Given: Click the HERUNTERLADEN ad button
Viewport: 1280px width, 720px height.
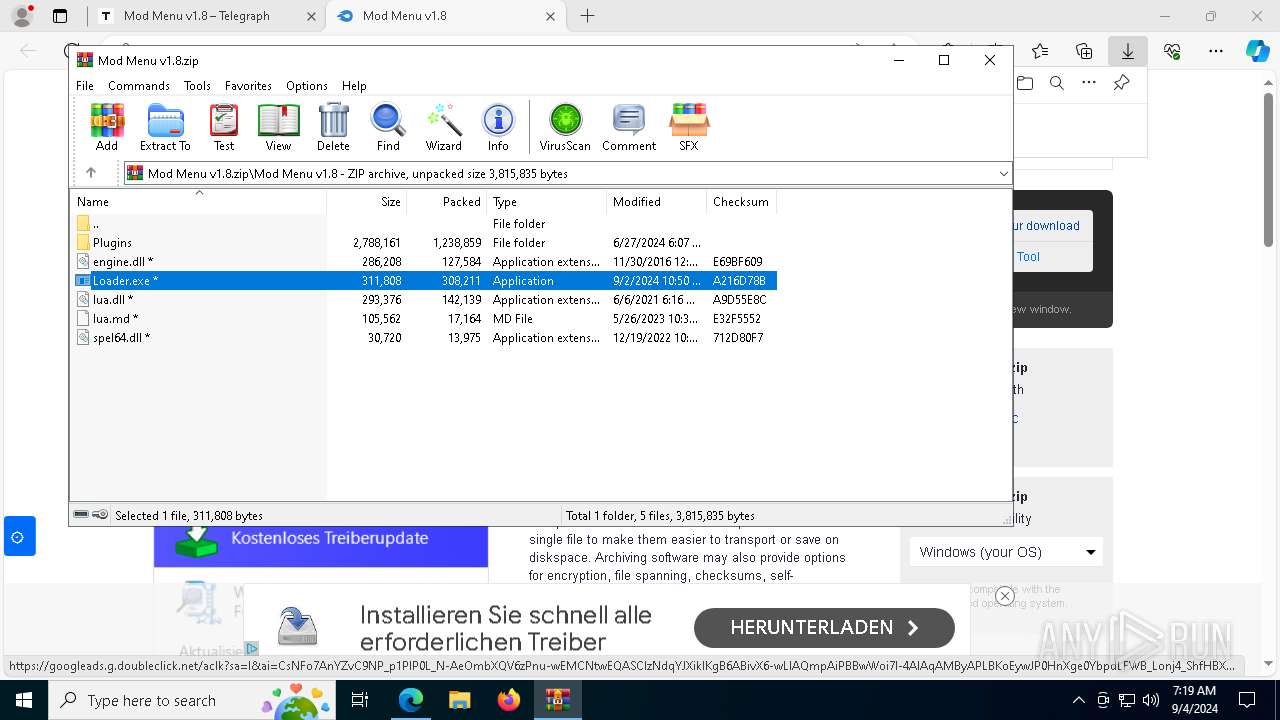Looking at the screenshot, I should (x=824, y=628).
